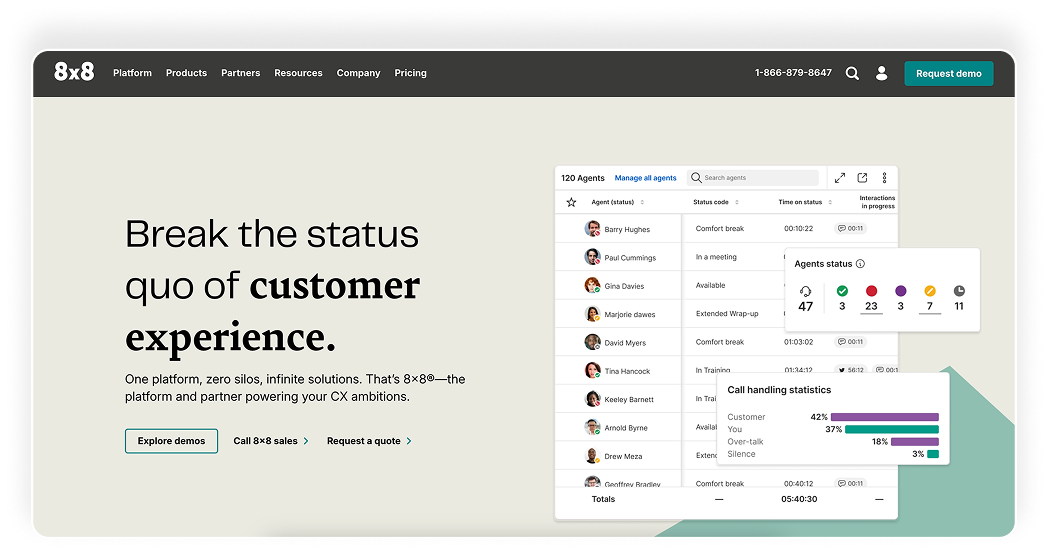
Task: Click the Customer 42% purple bar
Action: click(885, 417)
